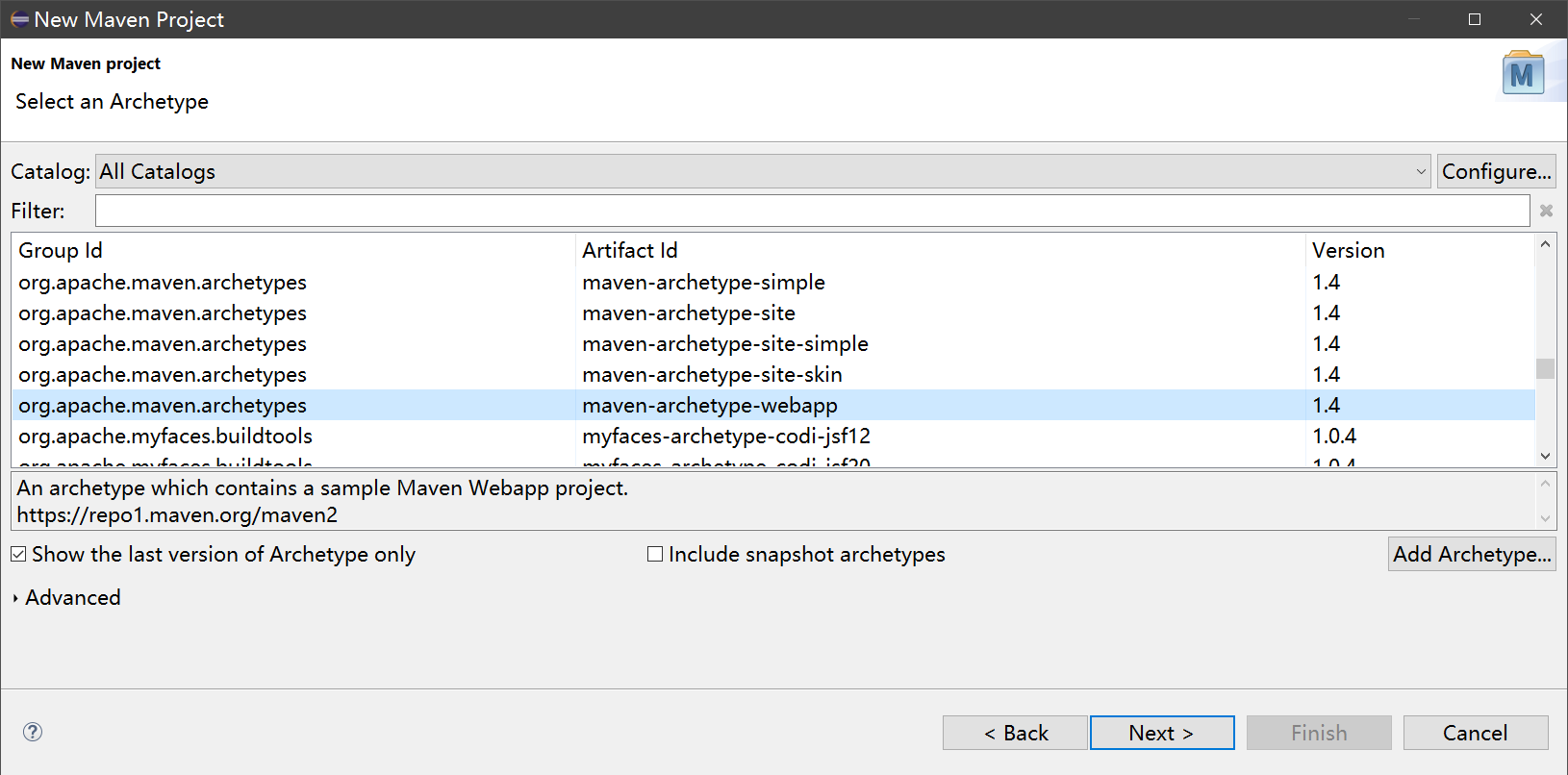This screenshot has width=1568, height=775.
Task: Toggle Show the last version of Archetype only
Action: coord(19,555)
